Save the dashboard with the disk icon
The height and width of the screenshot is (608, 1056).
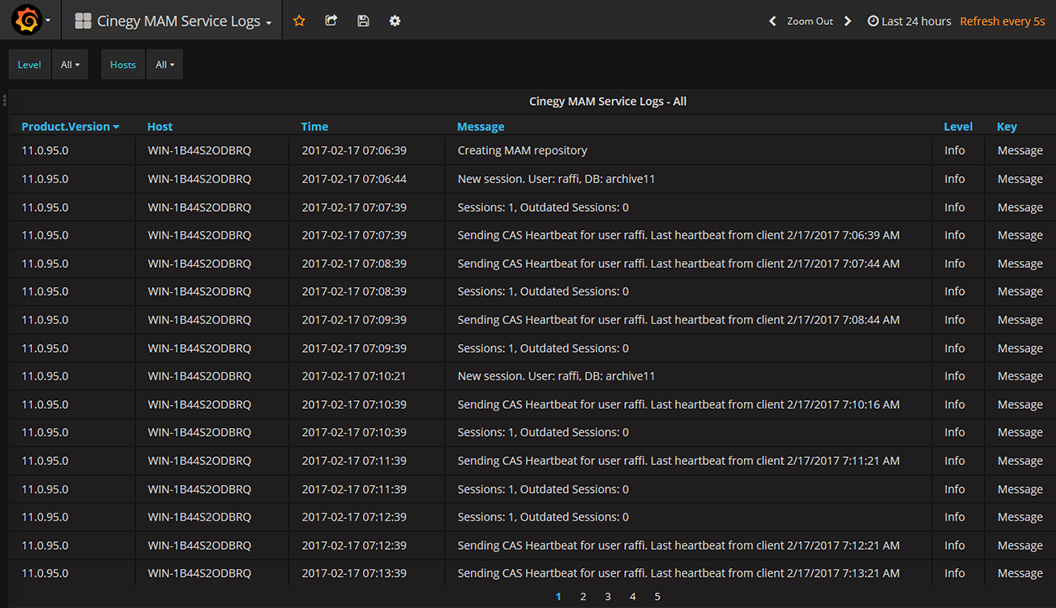(363, 21)
